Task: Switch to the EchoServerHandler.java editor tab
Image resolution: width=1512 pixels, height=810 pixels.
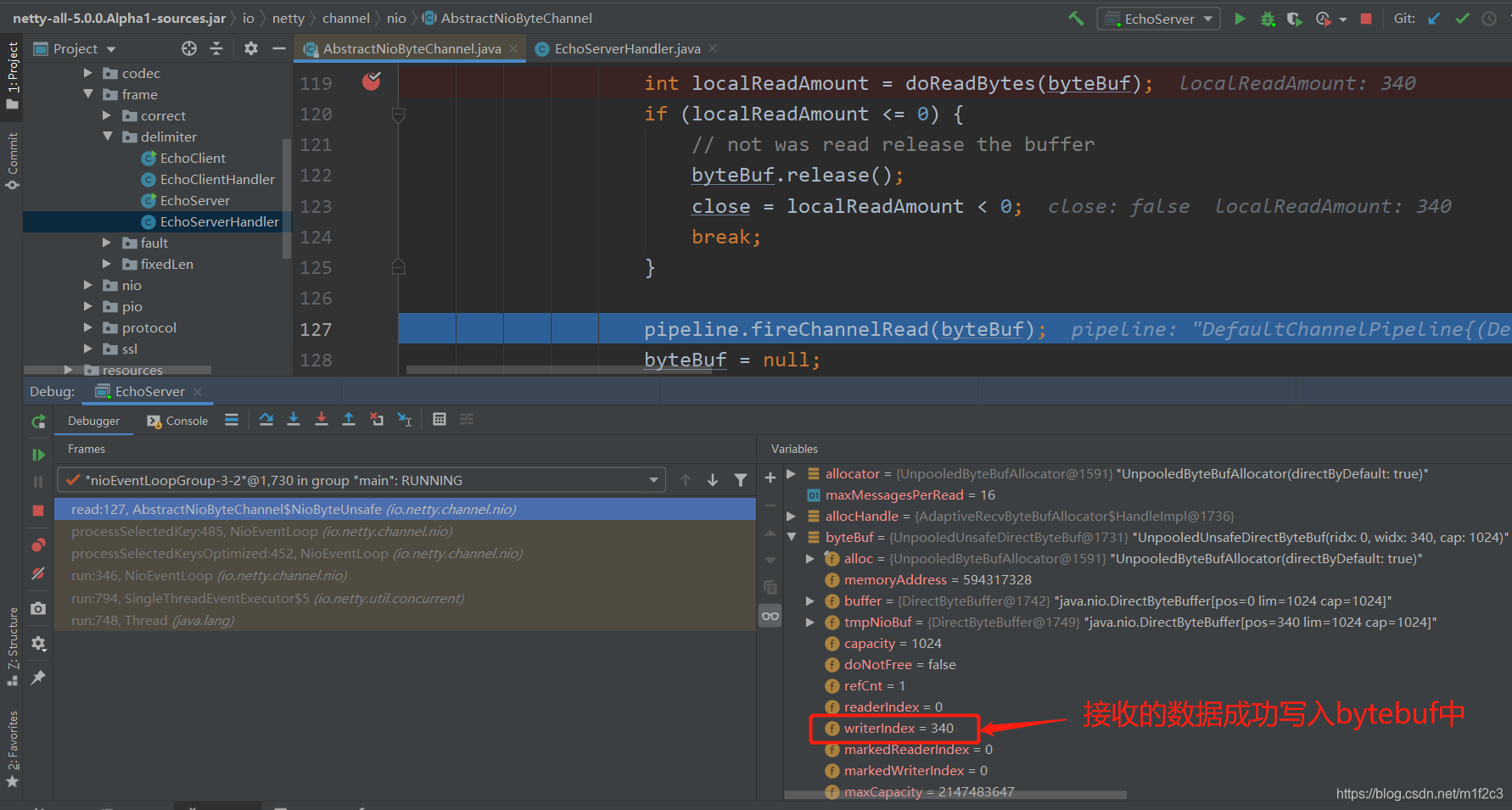Action: pos(627,49)
